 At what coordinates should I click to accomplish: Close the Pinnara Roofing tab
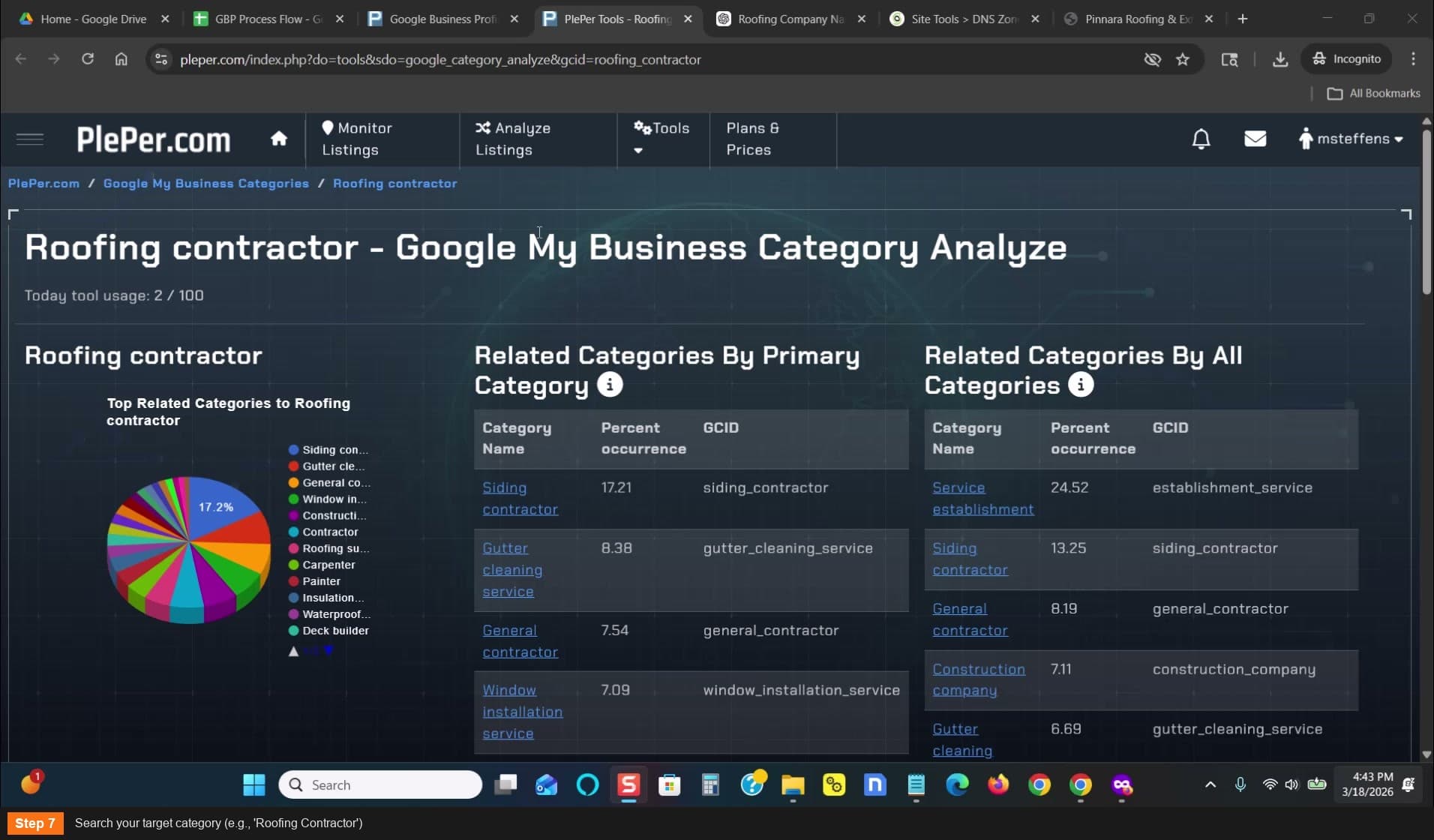coord(1209,19)
